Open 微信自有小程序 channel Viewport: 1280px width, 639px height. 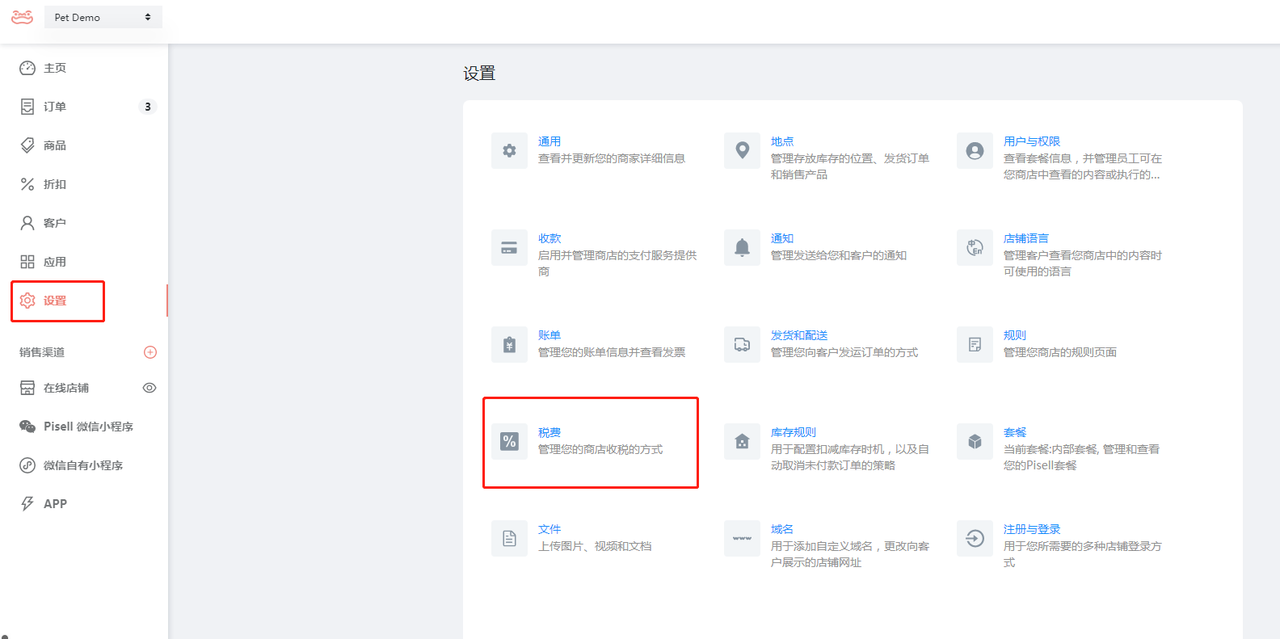pyautogui.click(x=83, y=465)
